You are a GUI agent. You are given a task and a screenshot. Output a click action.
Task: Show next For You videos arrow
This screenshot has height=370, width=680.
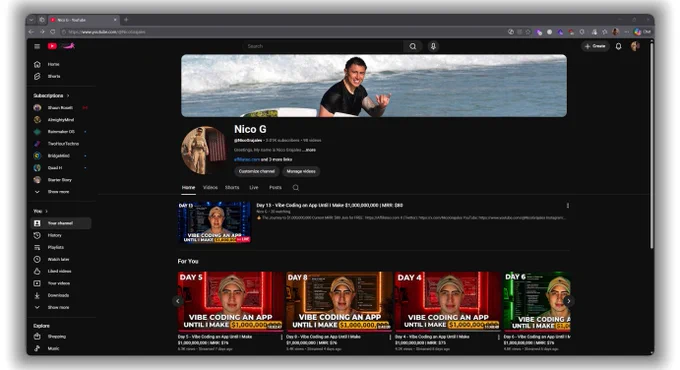[x=569, y=301]
